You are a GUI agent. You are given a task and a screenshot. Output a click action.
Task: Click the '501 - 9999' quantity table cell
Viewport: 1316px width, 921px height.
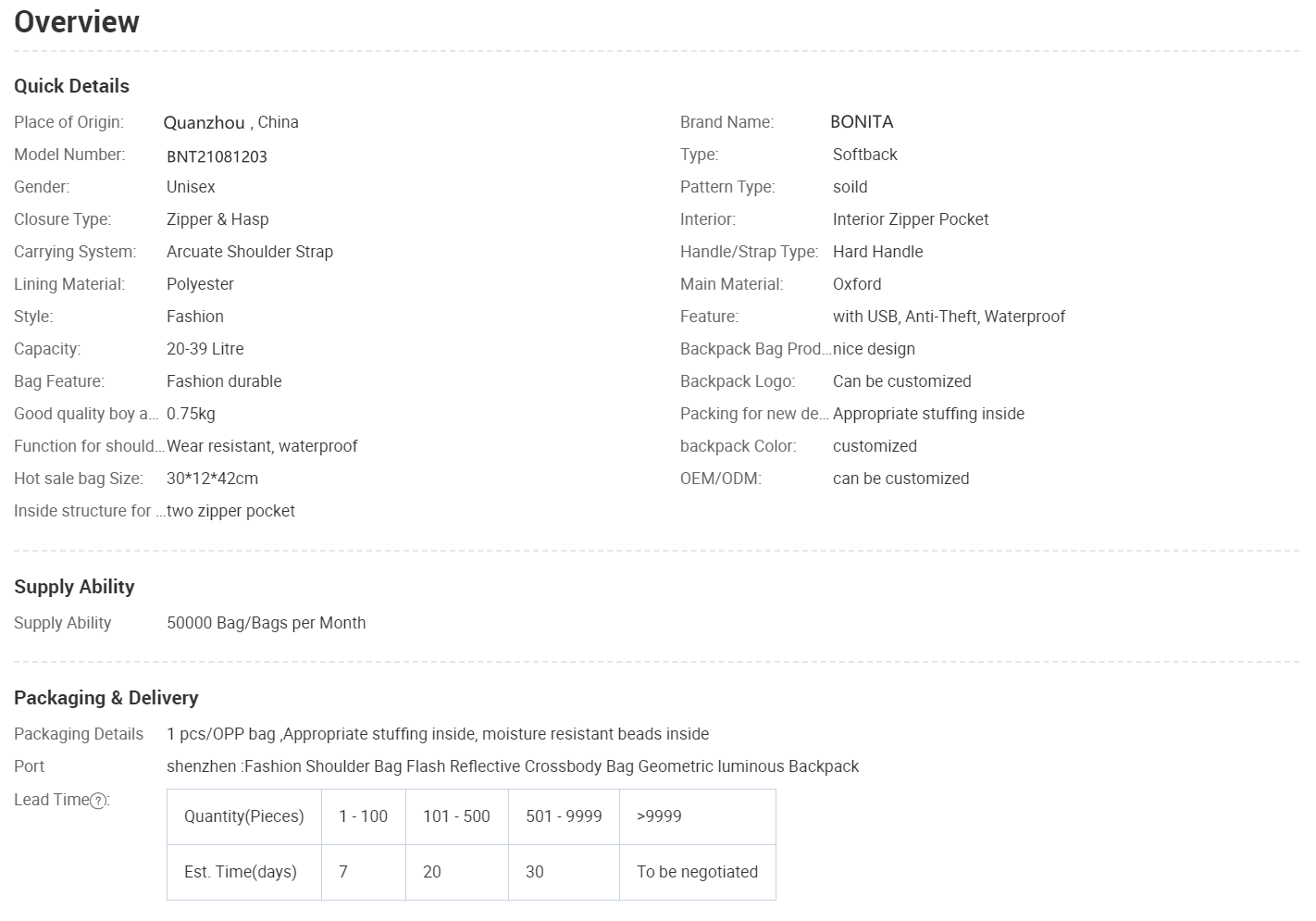pos(564,816)
